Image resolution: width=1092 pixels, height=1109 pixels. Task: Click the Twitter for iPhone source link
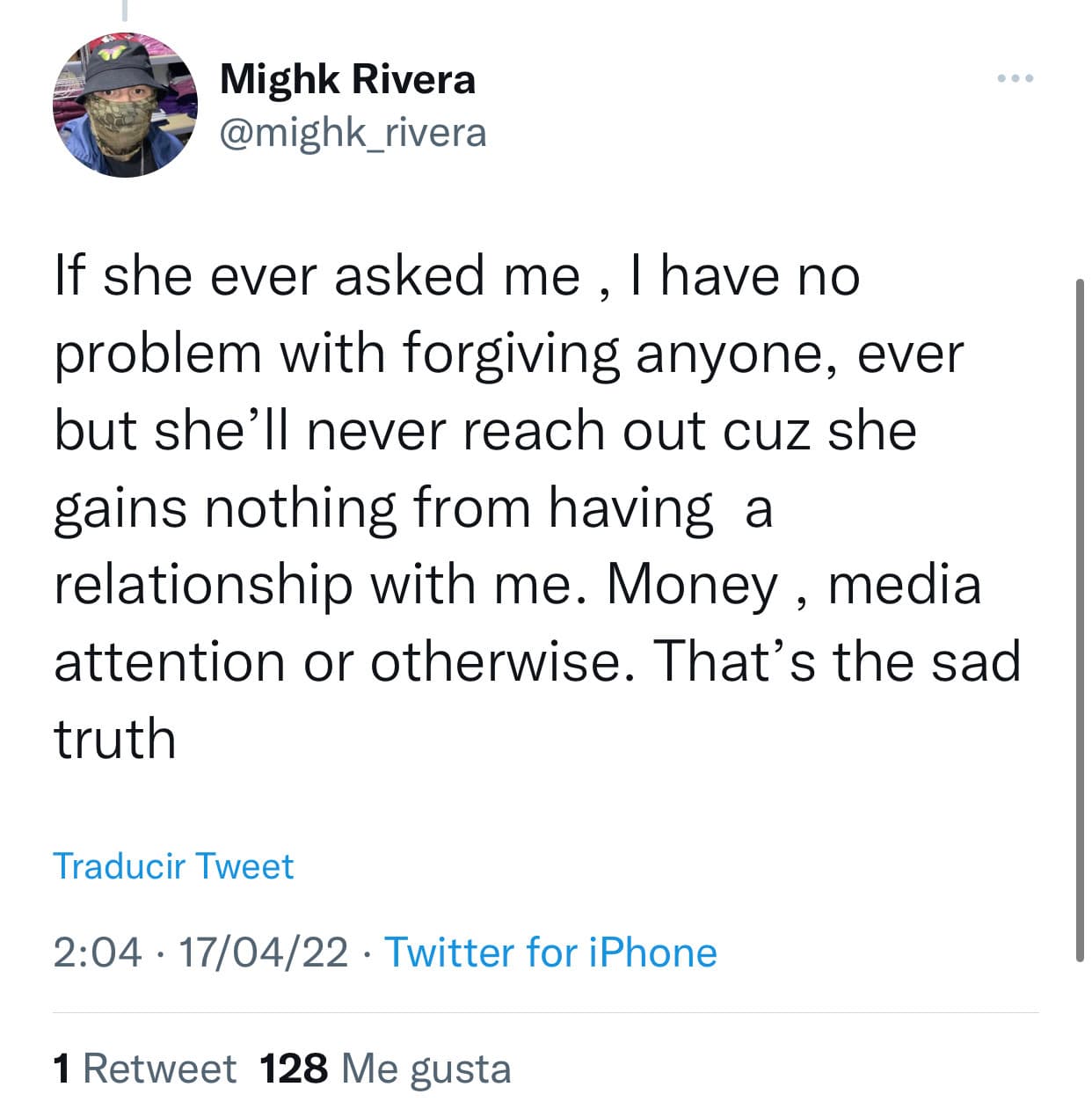coord(551,952)
